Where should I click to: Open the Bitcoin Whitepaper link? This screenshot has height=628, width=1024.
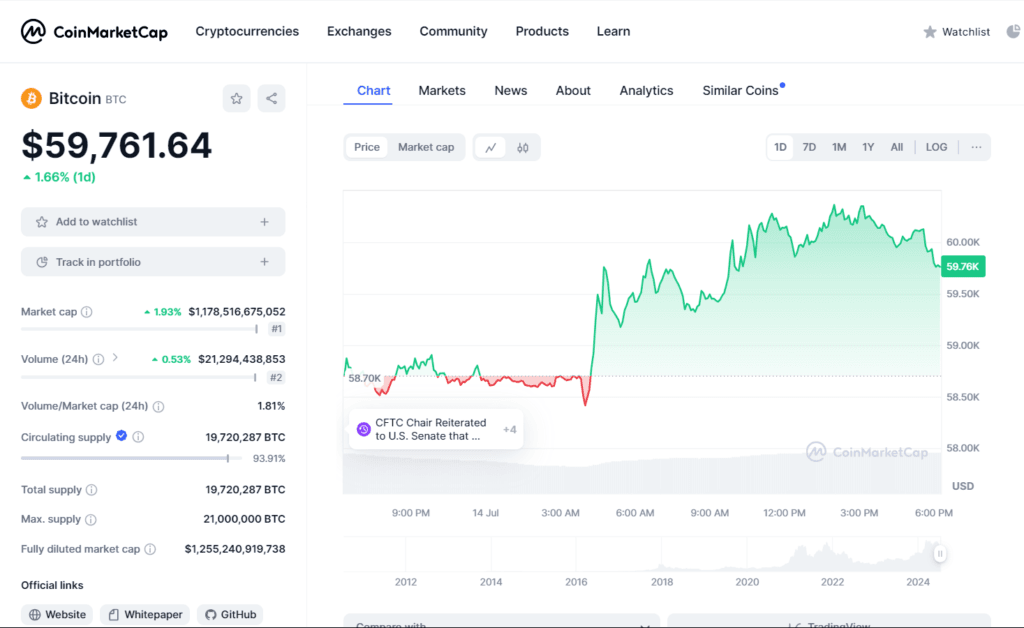tap(145, 614)
